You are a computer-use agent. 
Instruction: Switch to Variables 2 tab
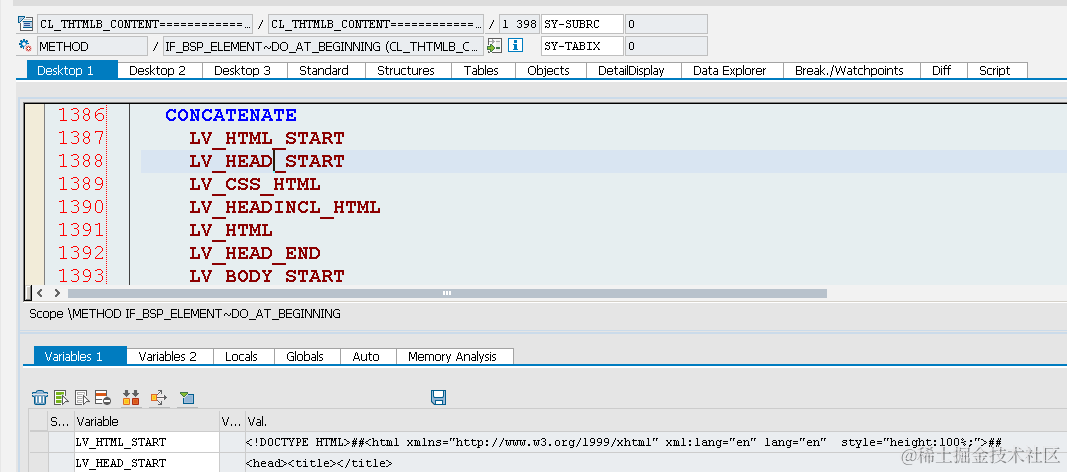coord(167,356)
